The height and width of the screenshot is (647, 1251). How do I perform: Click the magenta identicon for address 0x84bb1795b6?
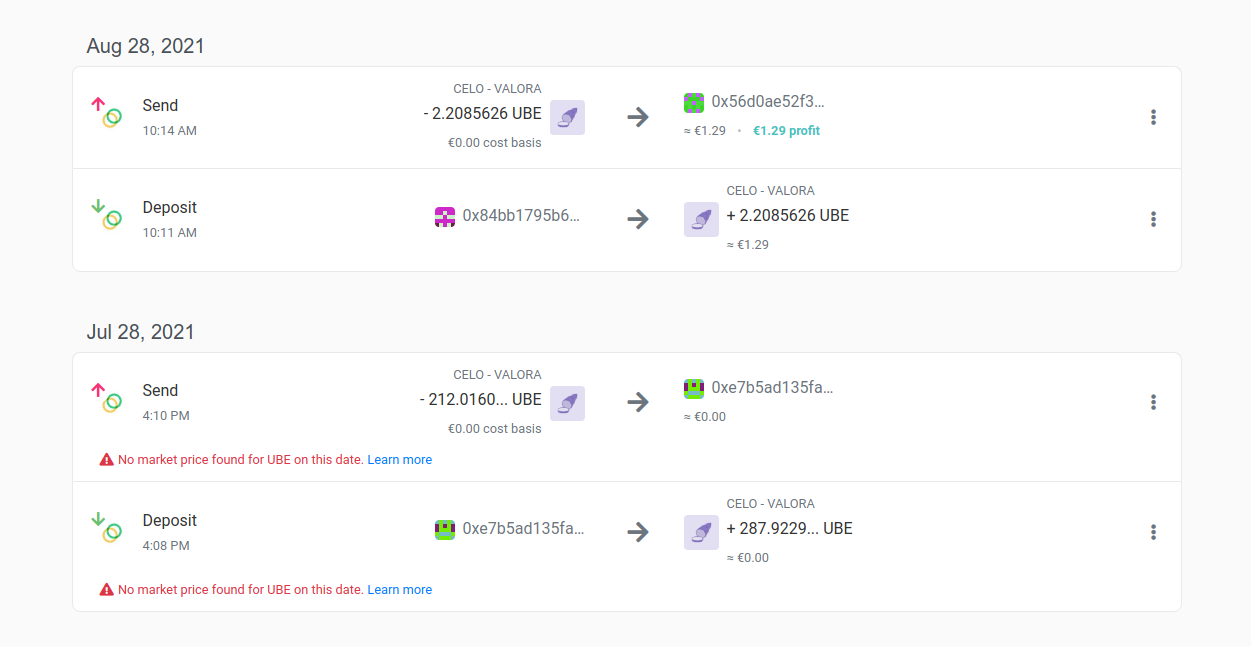[445, 216]
